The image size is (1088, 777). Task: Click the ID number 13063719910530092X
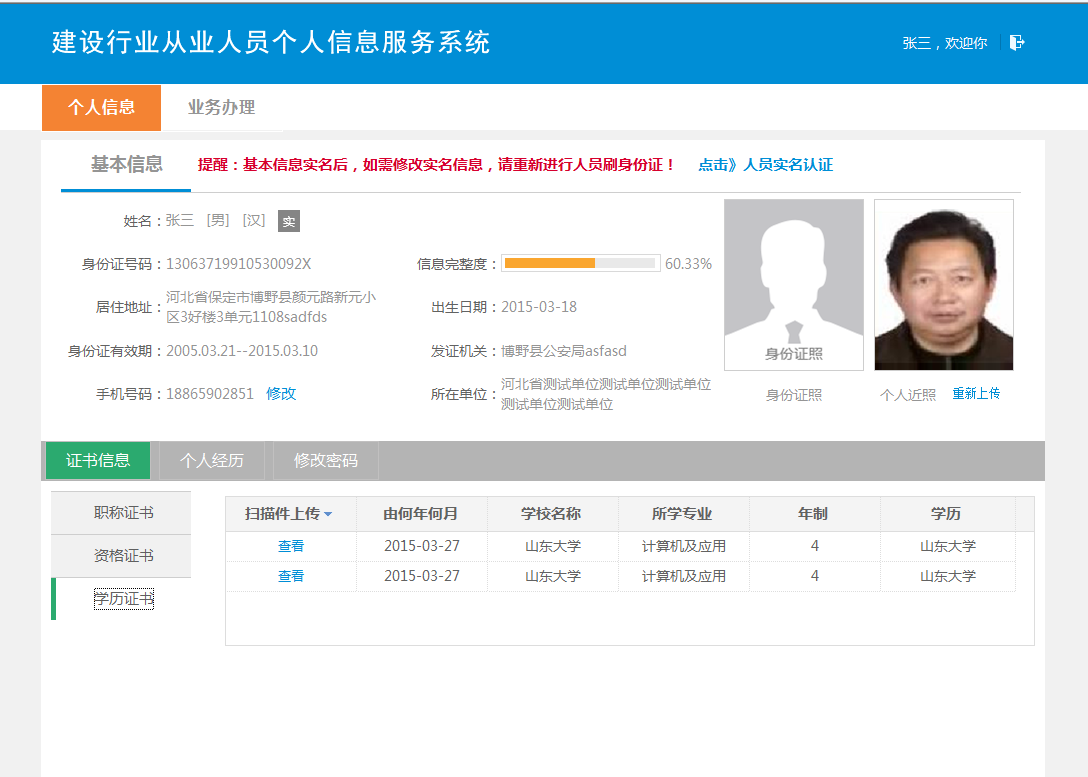click(238, 264)
